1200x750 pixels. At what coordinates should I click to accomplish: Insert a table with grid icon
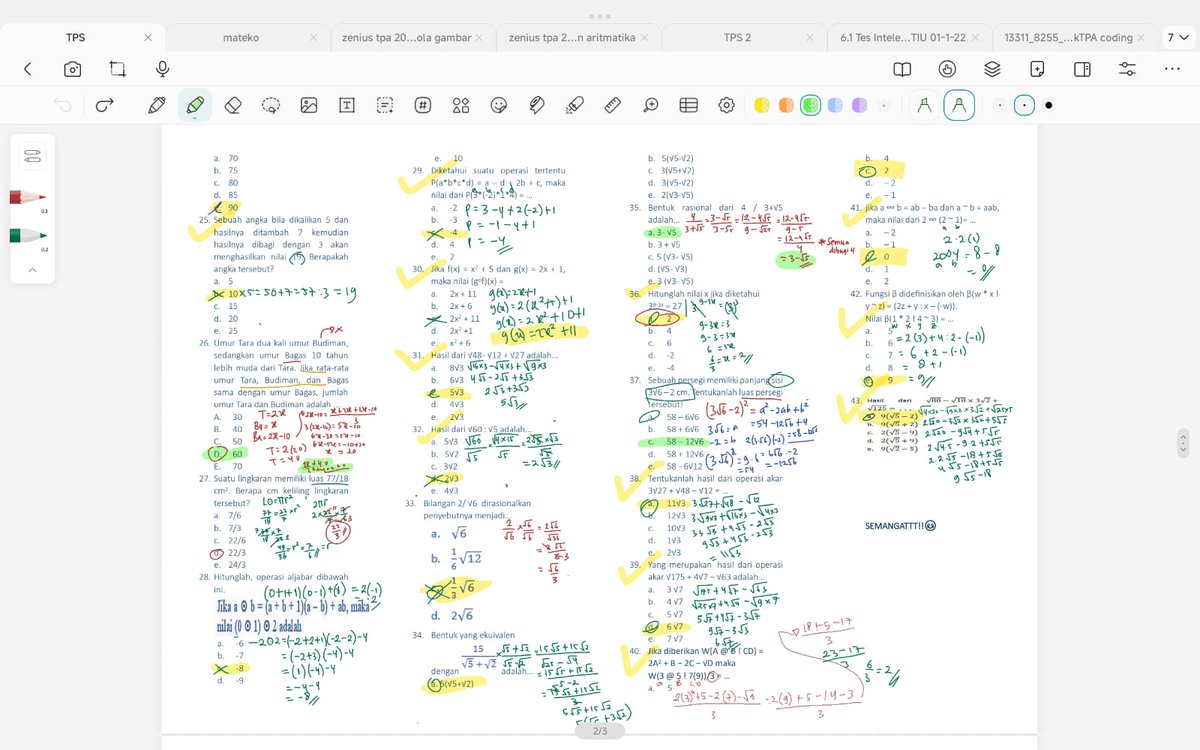coord(688,105)
